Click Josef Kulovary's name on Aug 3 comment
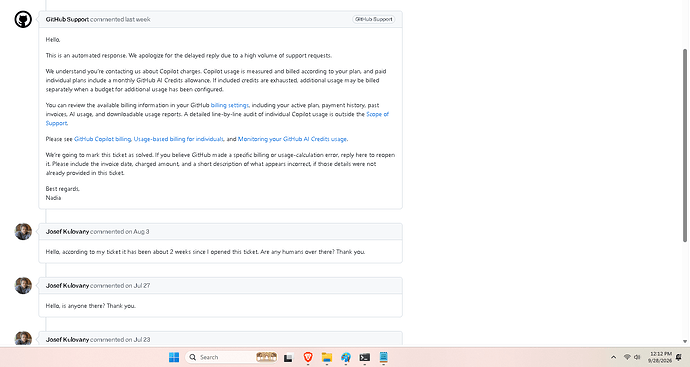The width and height of the screenshot is (690, 367). tap(67, 231)
